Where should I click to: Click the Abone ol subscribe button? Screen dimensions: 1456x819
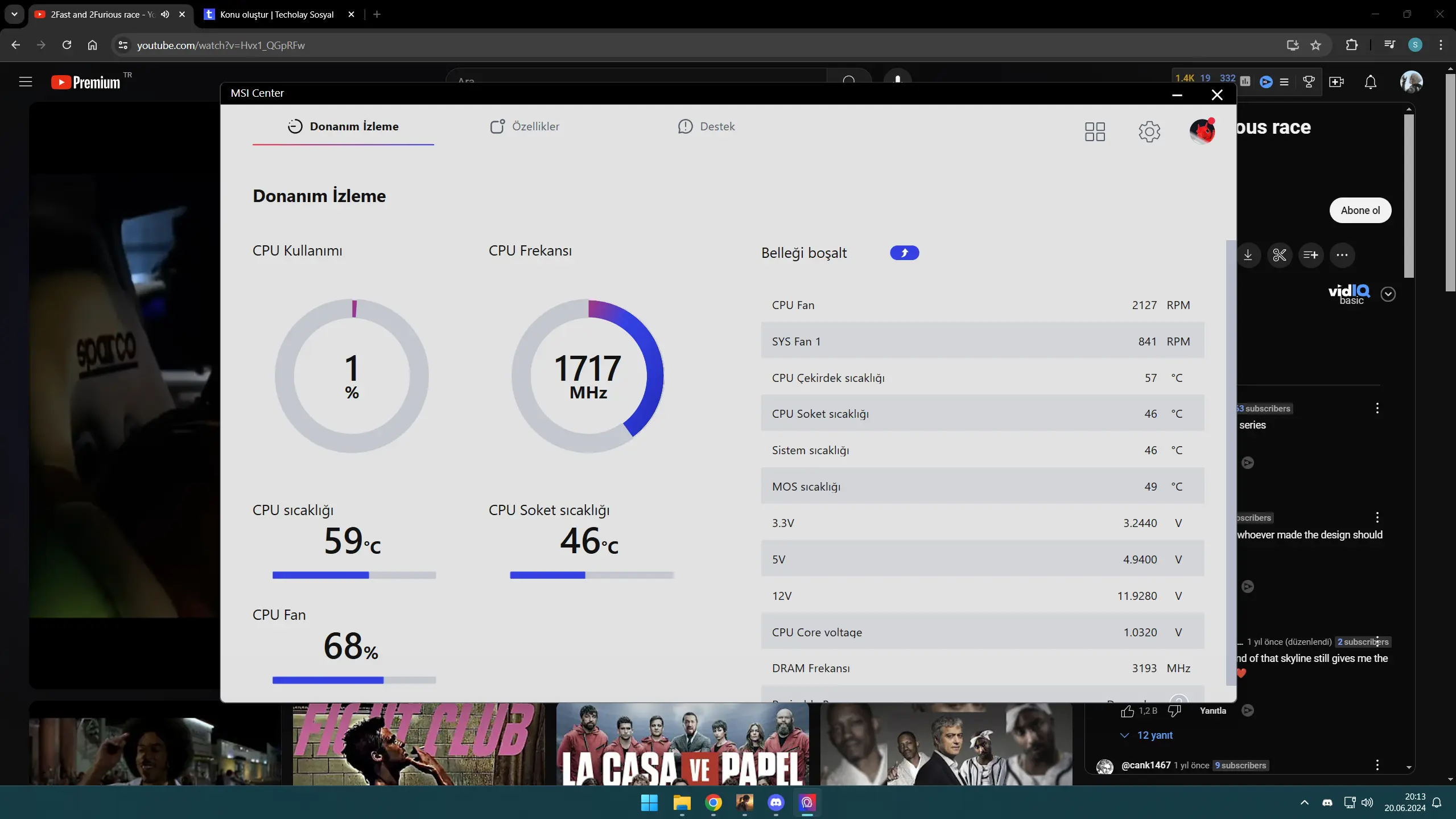click(x=1360, y=210)
